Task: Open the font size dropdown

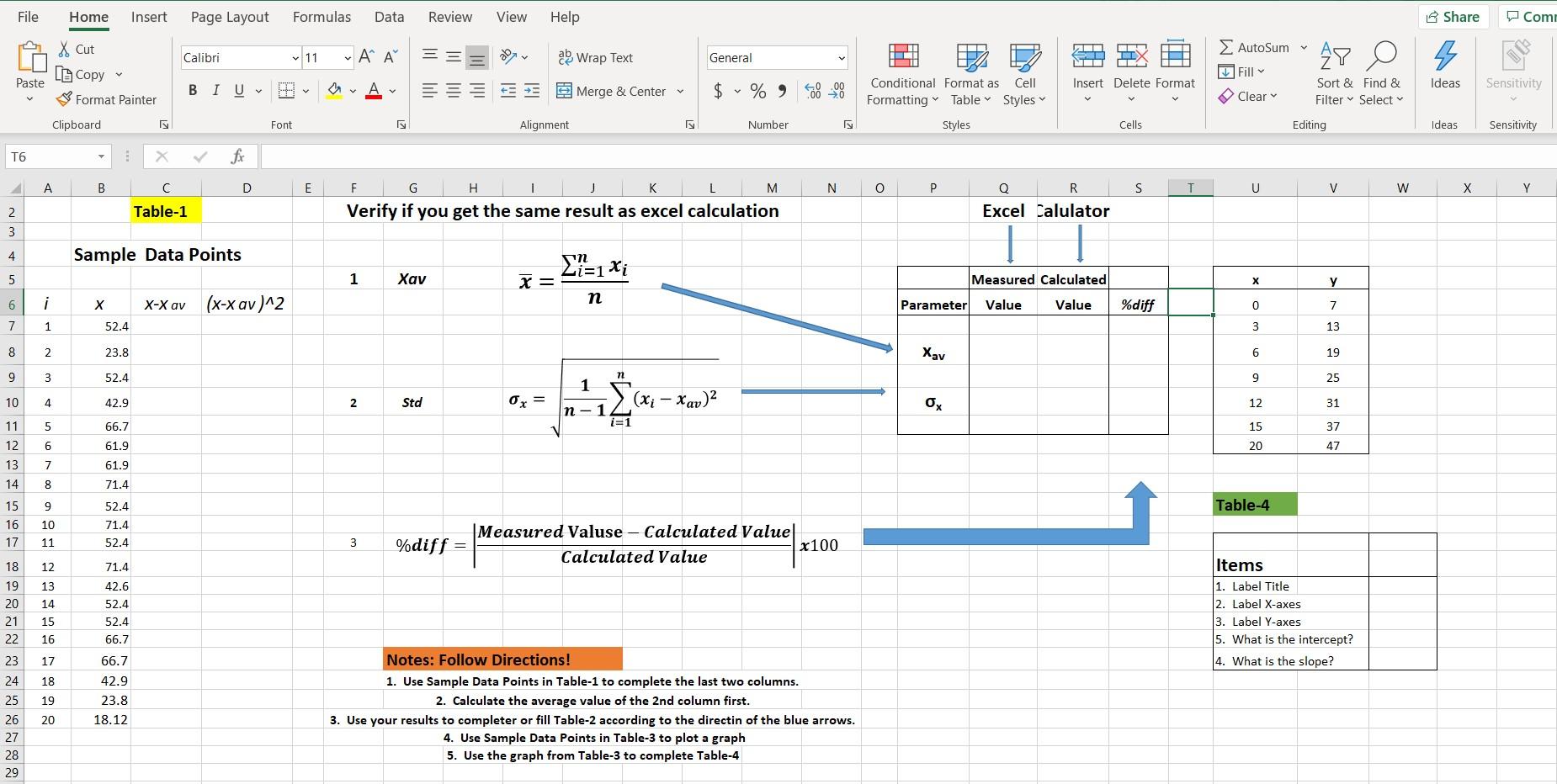Action: coord(345,57)
